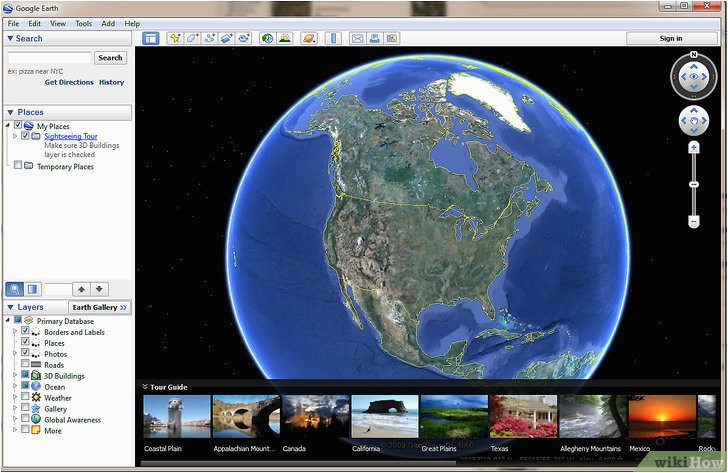728x473 pixels.
Task: Uncheck the Sightseeing Tour checkbox
Action: [x=25, y=136]
